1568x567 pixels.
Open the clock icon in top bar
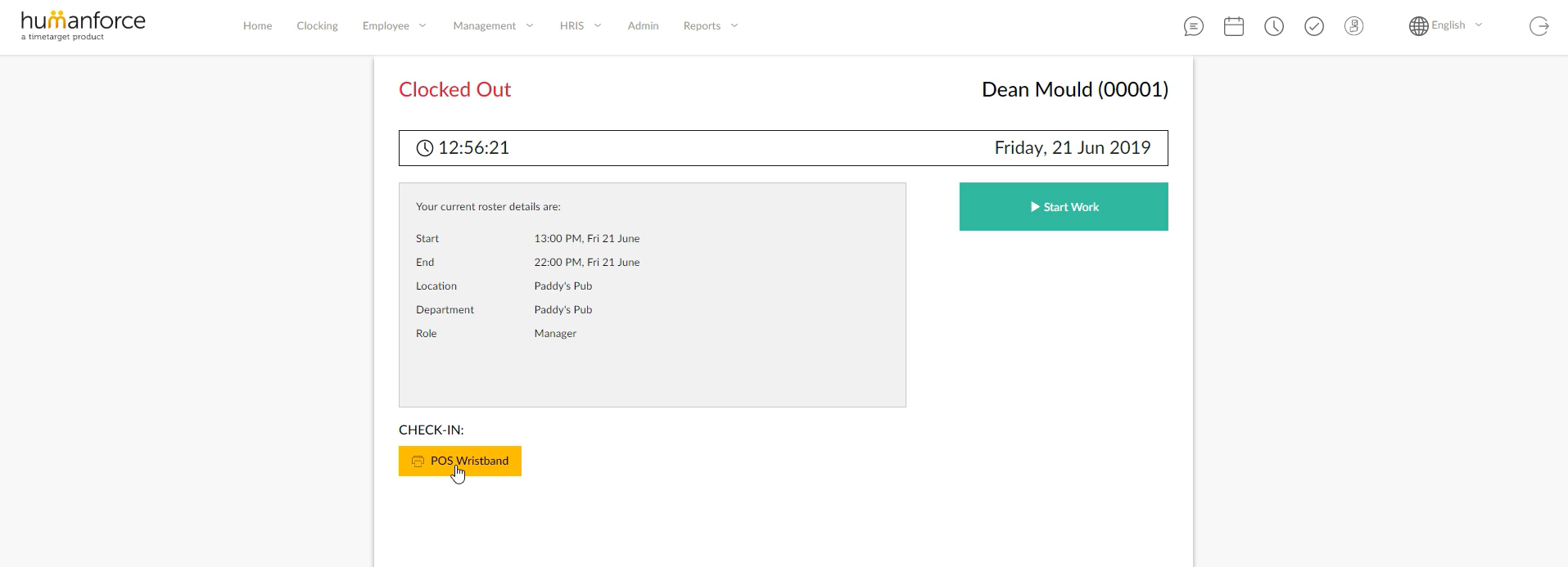(x=1274, y=26)
